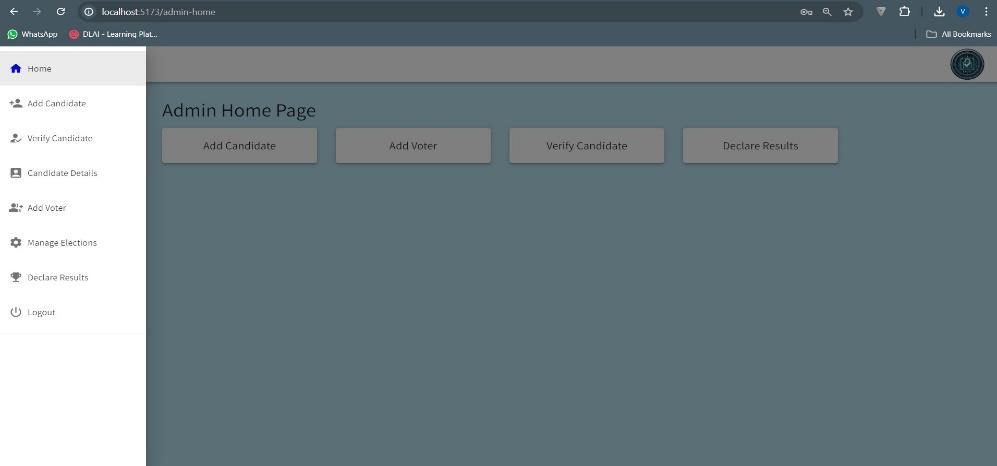Click the Verify Candidate person-check icon

tap(16, 138)
